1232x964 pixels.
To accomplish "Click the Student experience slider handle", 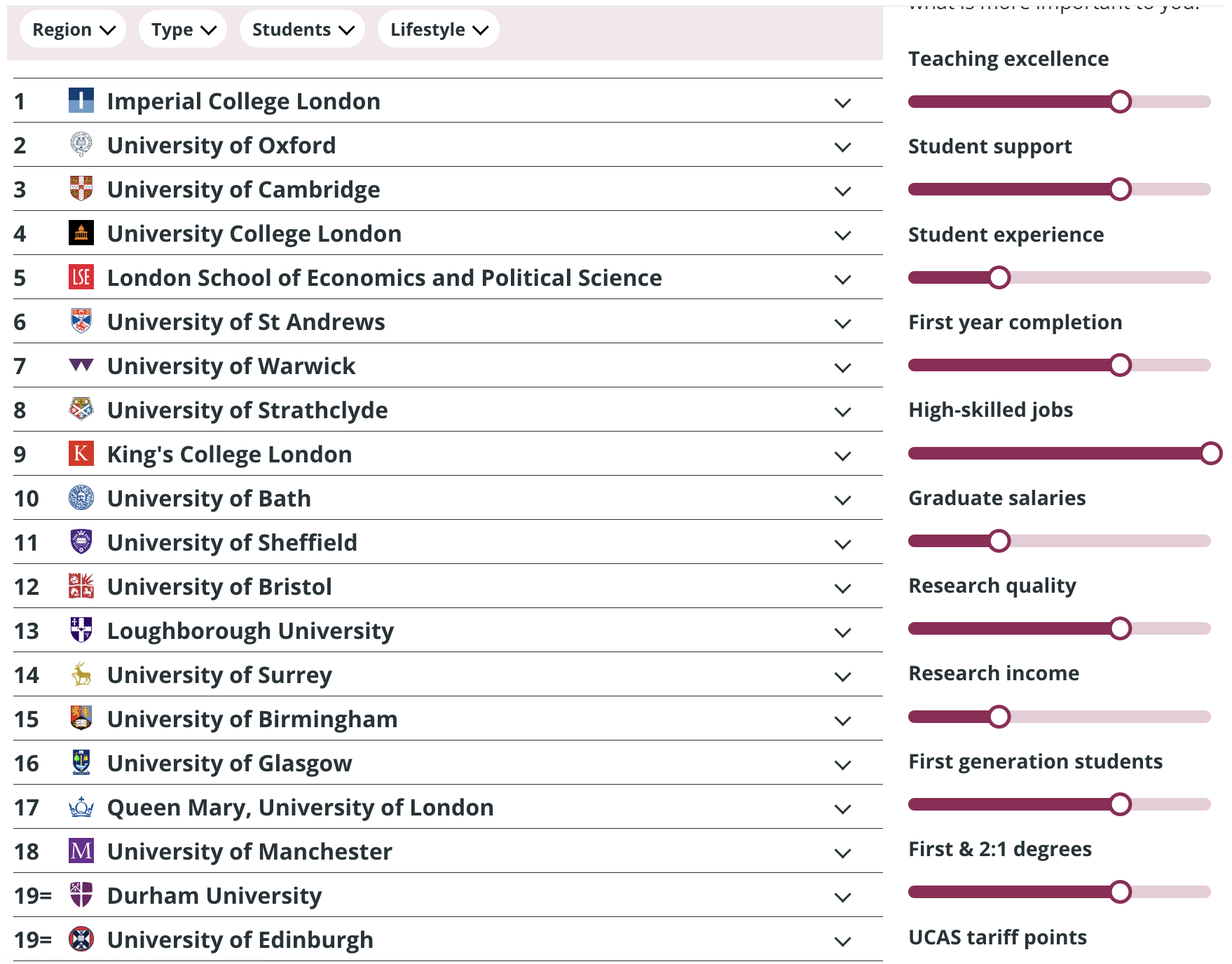I will [999, 277].
